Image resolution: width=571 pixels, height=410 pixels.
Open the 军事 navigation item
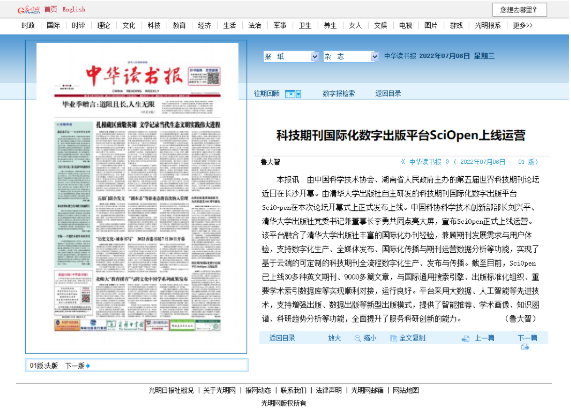(280, 25)
